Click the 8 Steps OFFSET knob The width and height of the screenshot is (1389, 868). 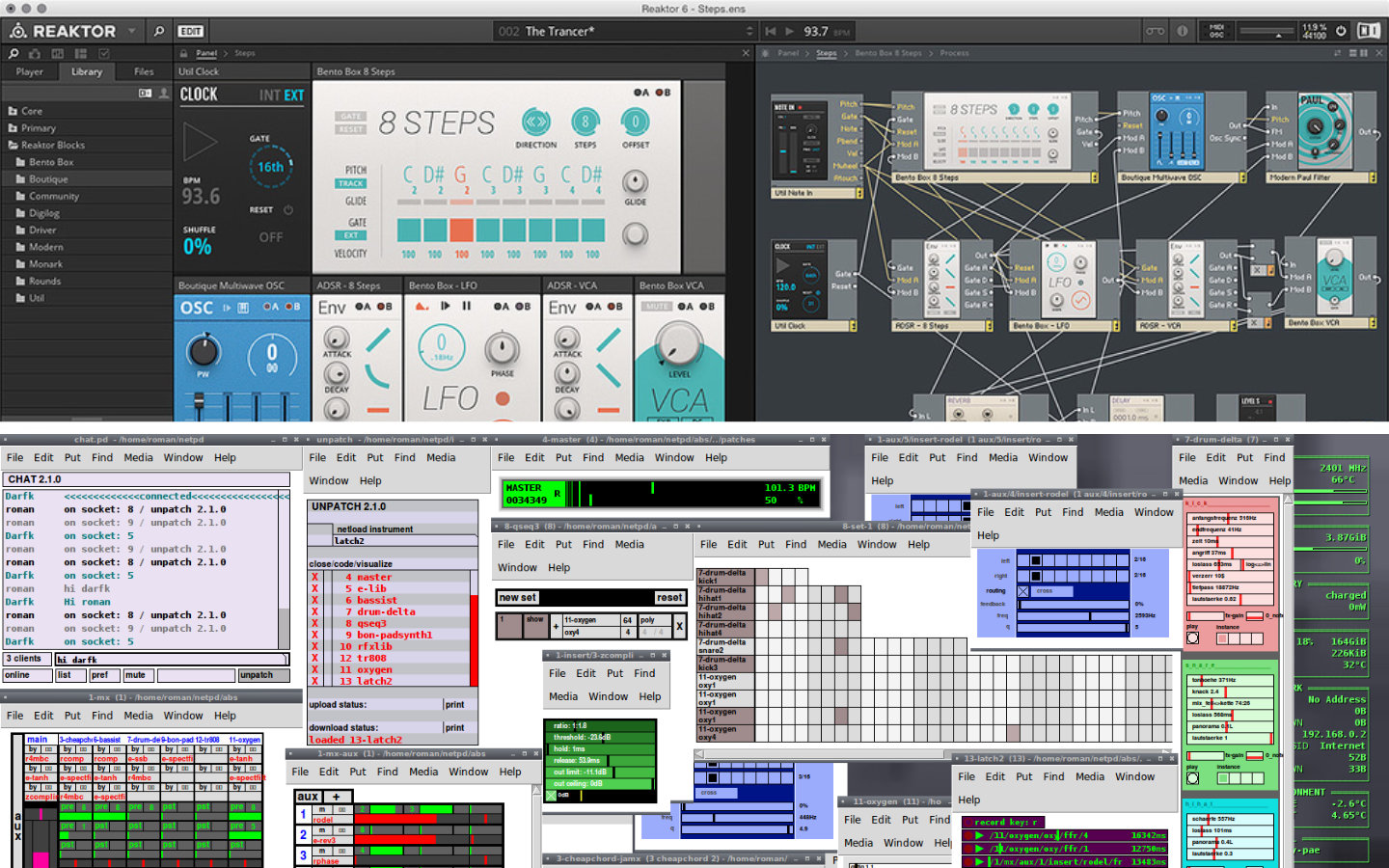[x=635, y=122]
